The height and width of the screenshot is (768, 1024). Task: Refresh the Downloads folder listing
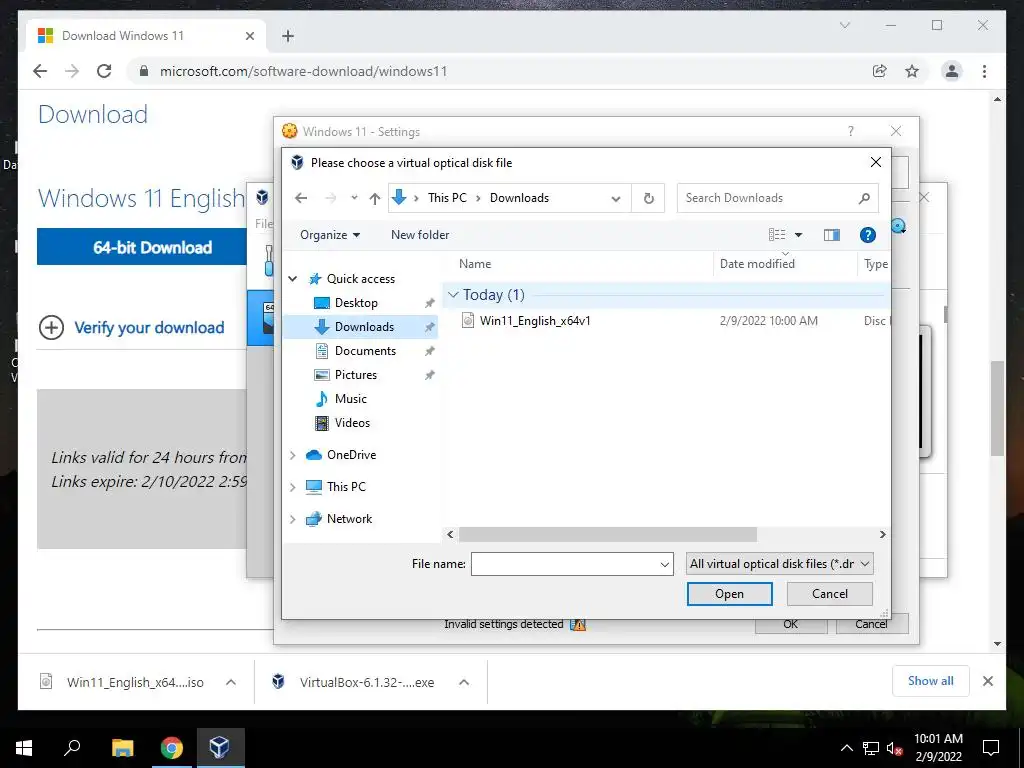pos(648,198)
